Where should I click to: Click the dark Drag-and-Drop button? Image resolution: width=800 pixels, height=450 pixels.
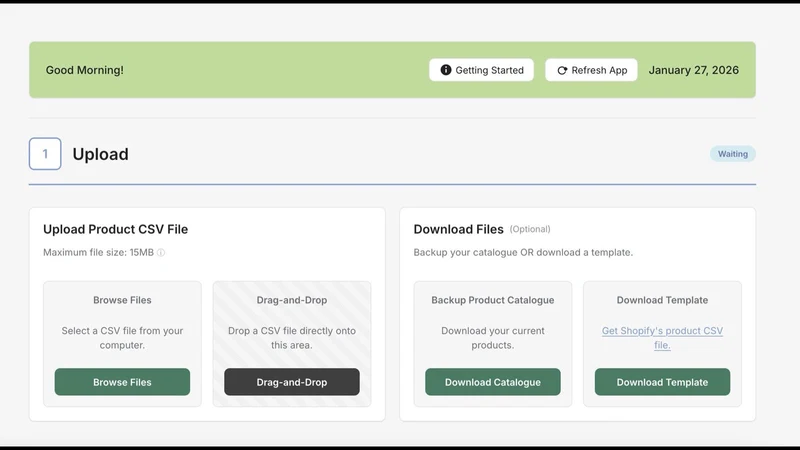291,382
